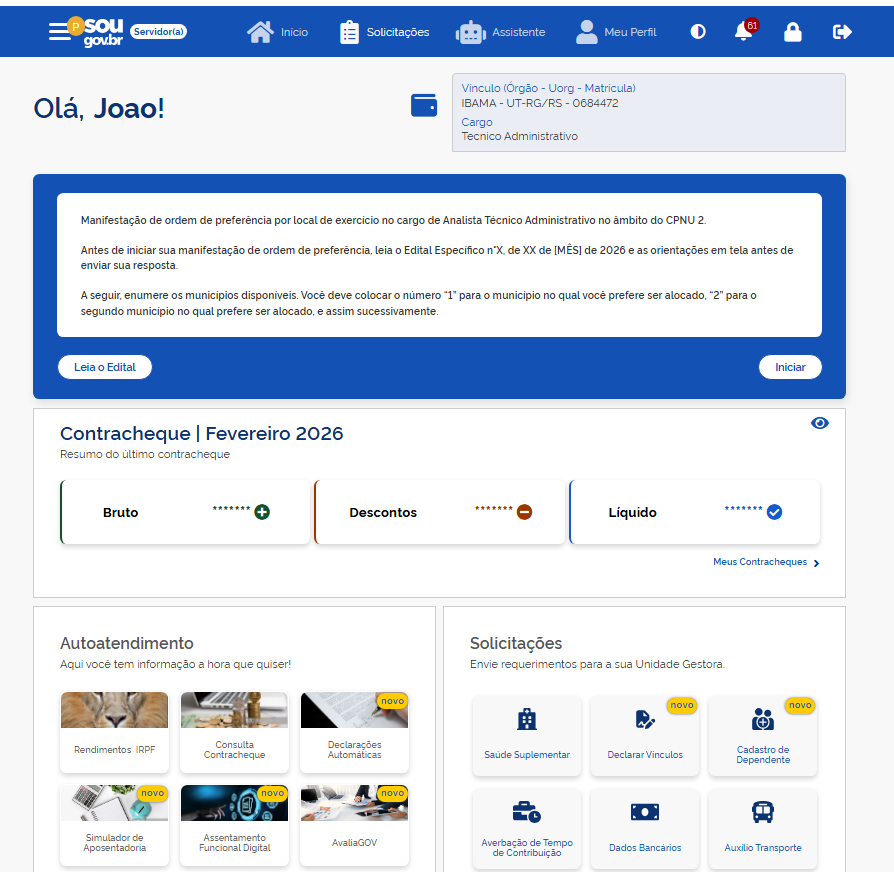The image size is (894, 872).
Task: Toggle high contrast mode icon
Action: [x=698, y=31]
